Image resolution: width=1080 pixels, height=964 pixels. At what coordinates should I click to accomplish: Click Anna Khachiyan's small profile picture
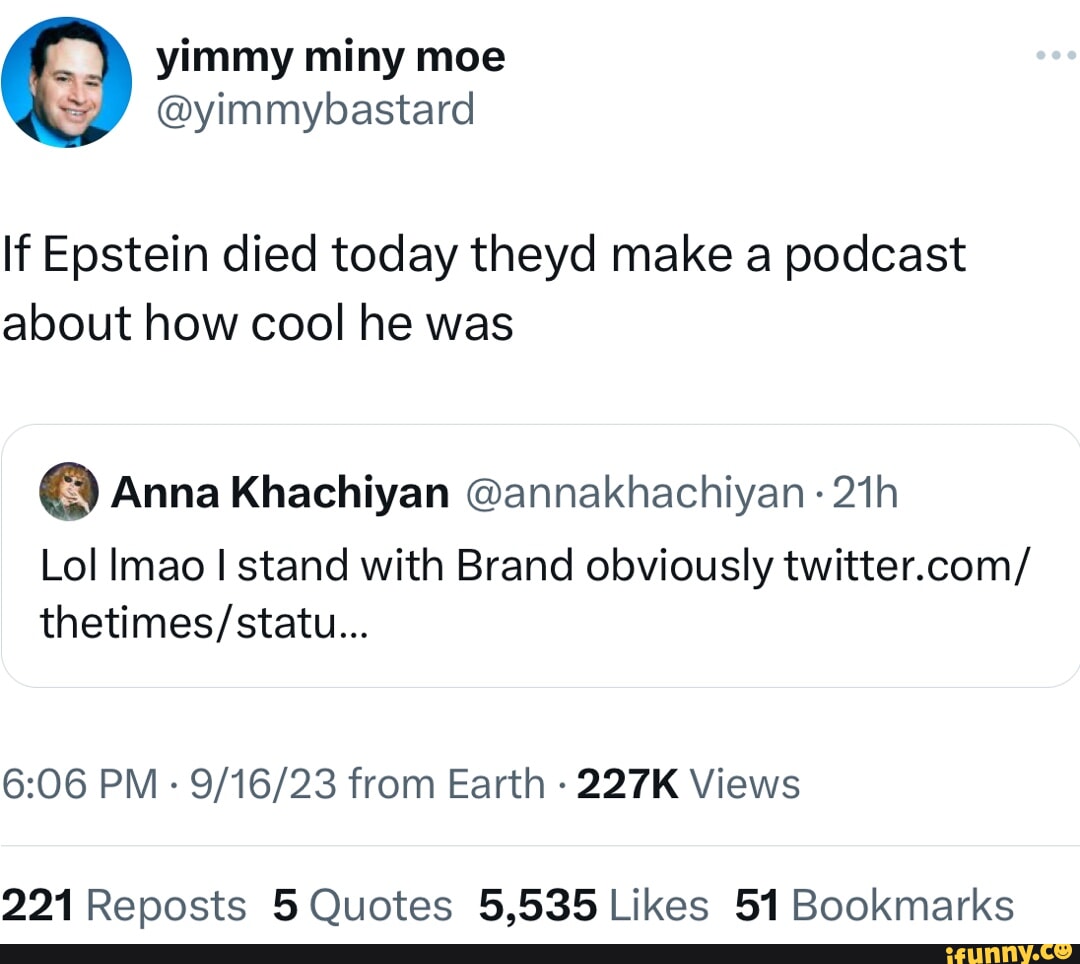(x=68, y=491)
